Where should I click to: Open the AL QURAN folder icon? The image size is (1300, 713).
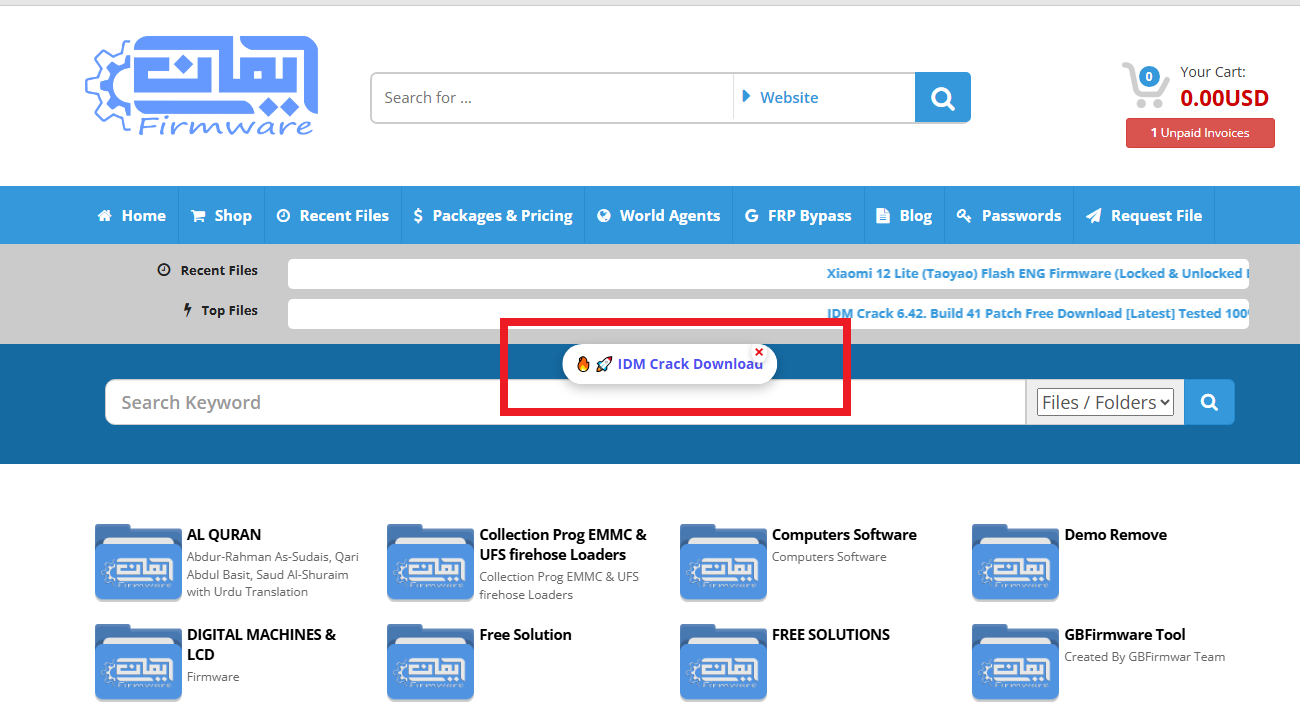(138, 562)
